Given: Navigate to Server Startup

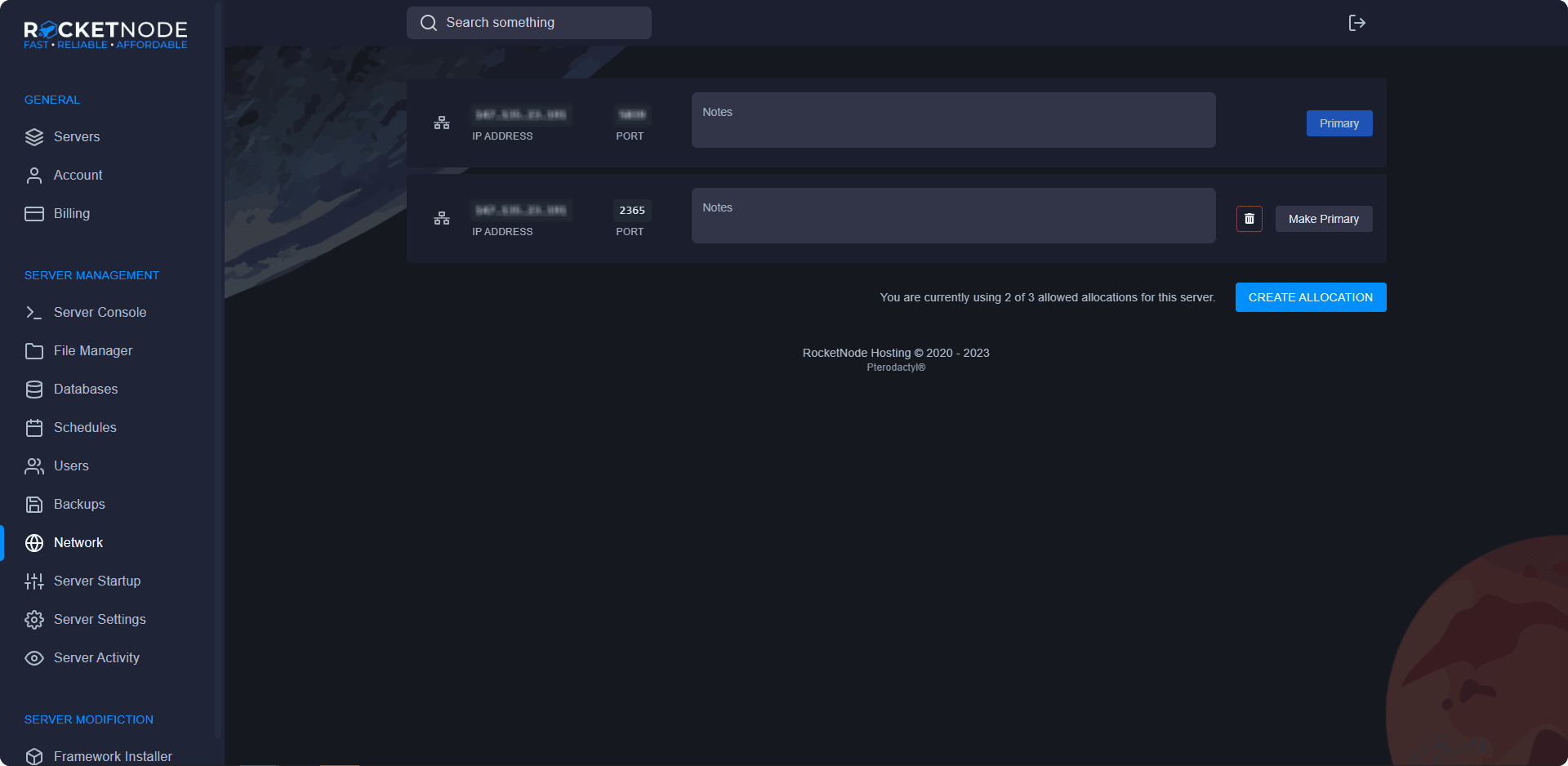Looking at the screenshot, I should [96, 581].
